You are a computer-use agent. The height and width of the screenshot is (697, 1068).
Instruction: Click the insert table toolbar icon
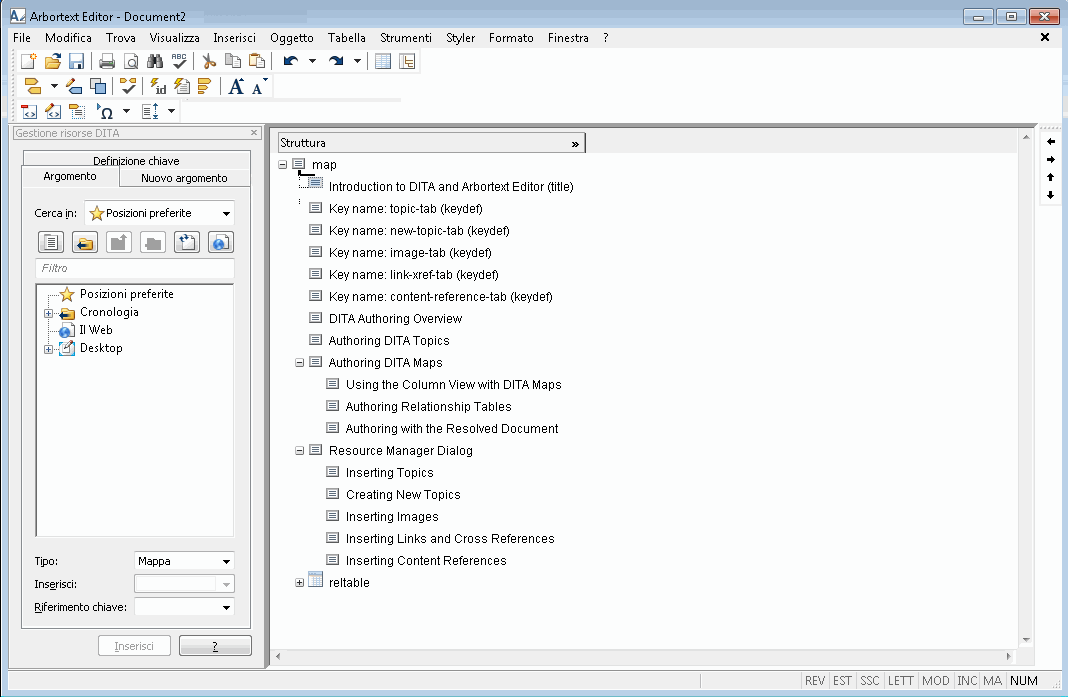click(383, 61)
